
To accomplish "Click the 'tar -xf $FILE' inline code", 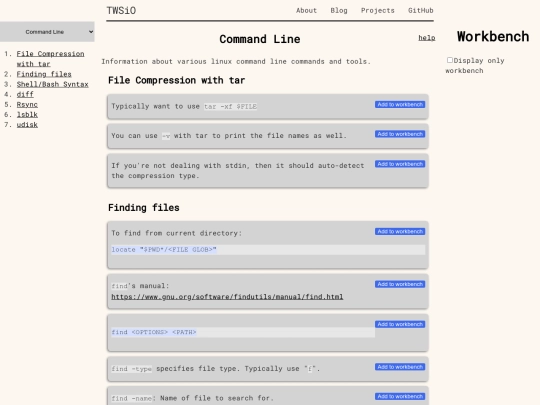I will (230, 106).
